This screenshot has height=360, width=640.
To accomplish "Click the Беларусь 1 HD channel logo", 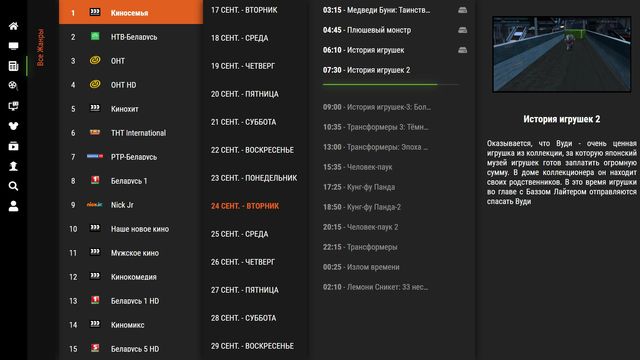I will 95,300.
